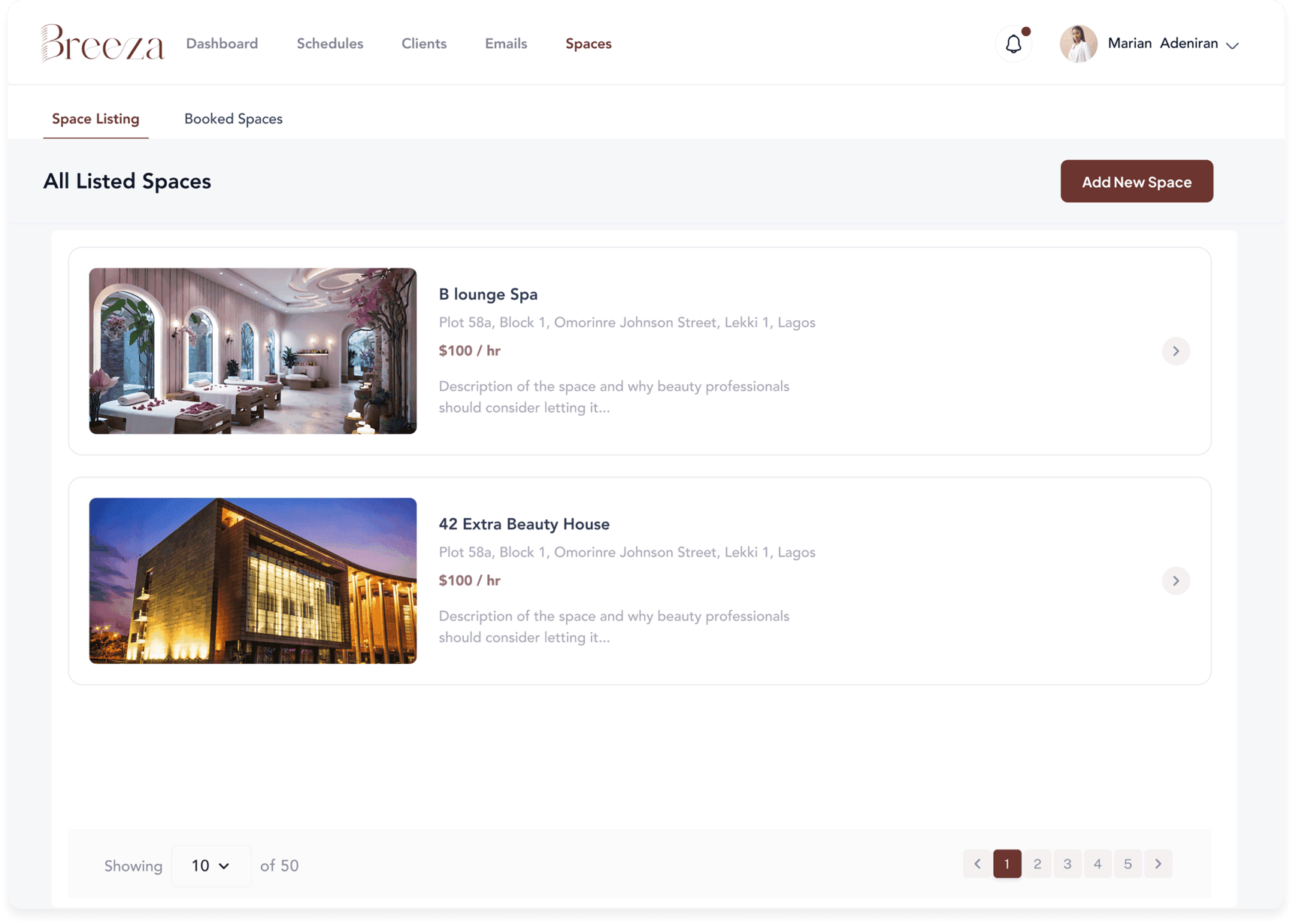Click B lounge Spa's $100 / hr price

coord(469,351)
